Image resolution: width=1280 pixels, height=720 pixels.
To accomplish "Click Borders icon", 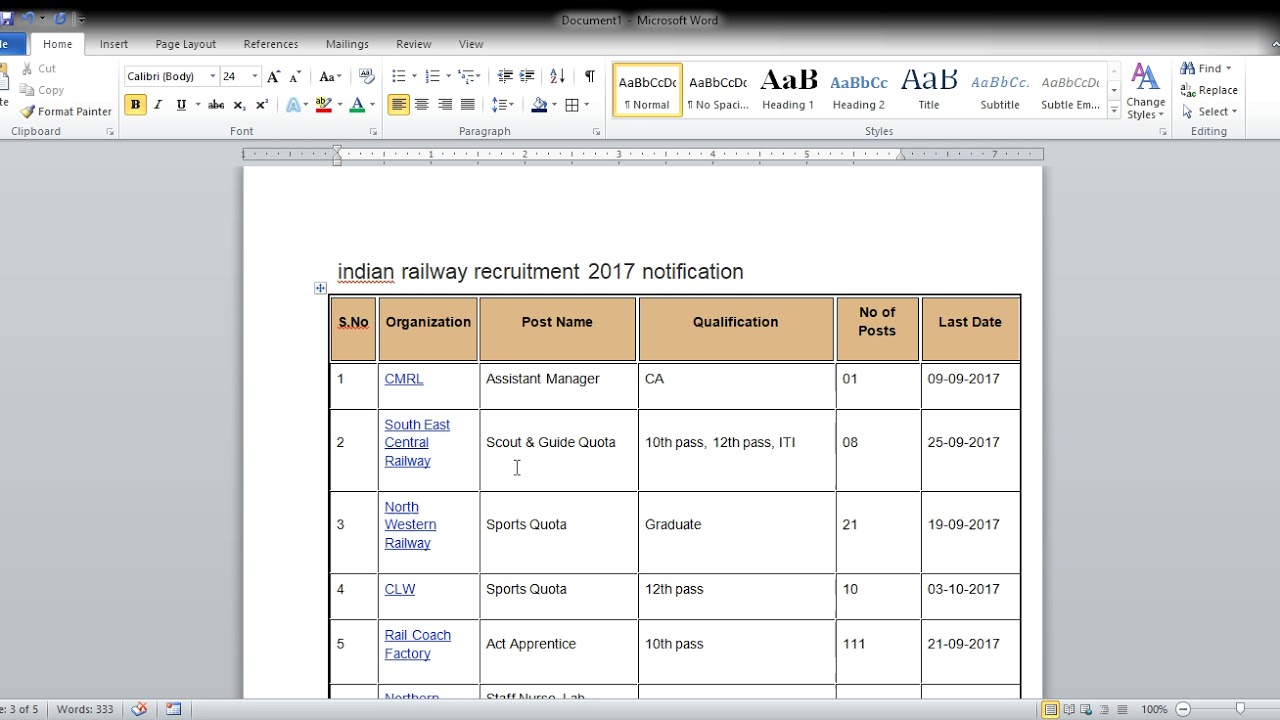I will 572,105.
